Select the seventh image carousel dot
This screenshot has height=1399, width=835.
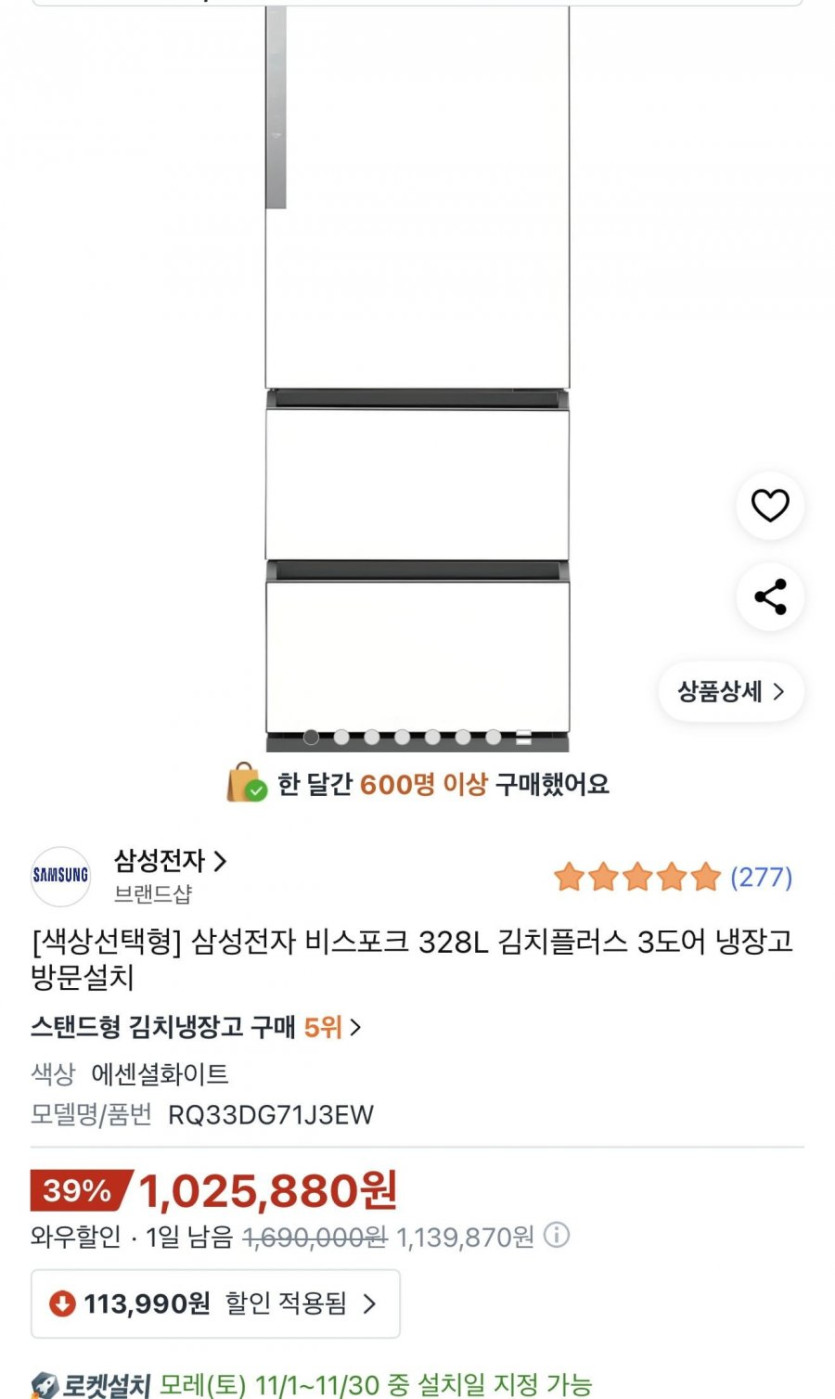click(x=493, y=738)
